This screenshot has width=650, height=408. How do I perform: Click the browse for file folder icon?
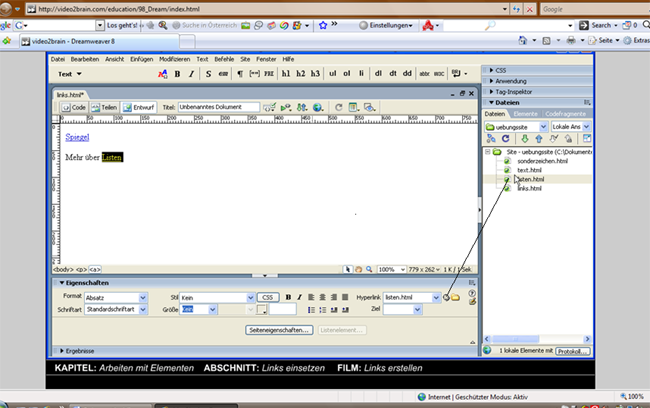pyautogui.click(x=455, y=297)
